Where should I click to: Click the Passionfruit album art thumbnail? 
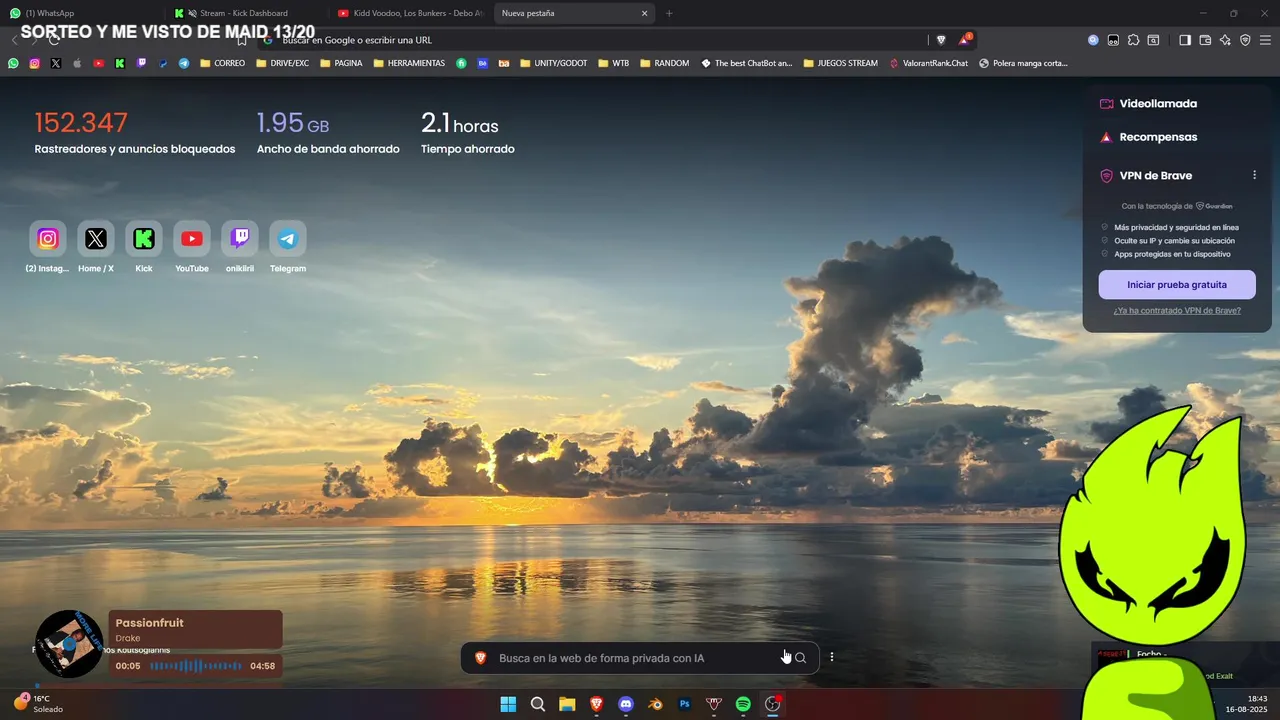coord(69,644)
